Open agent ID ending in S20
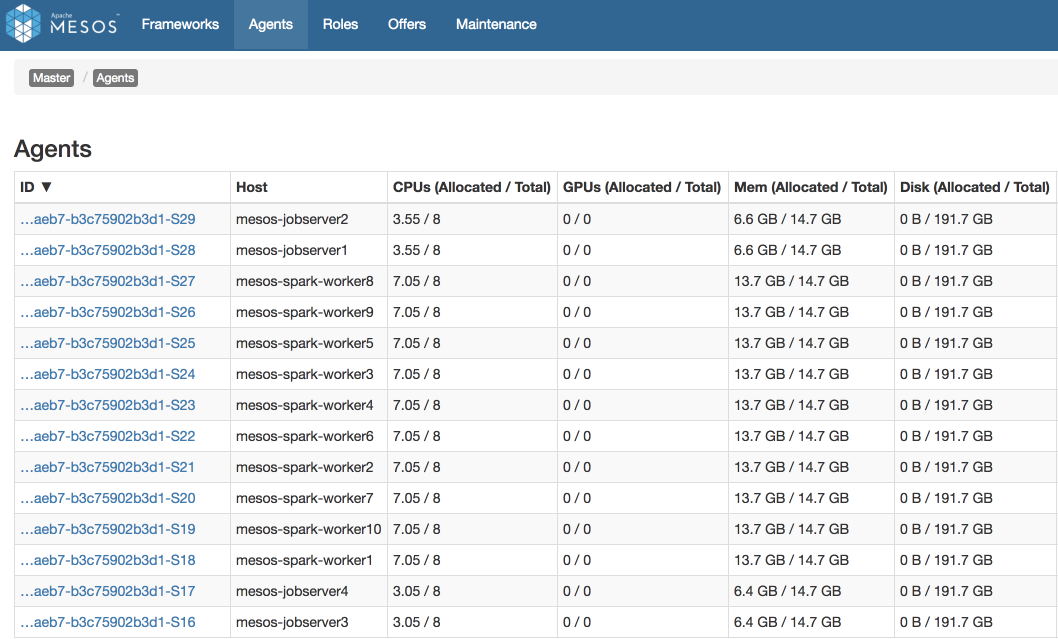 click(x=108, y=499)
